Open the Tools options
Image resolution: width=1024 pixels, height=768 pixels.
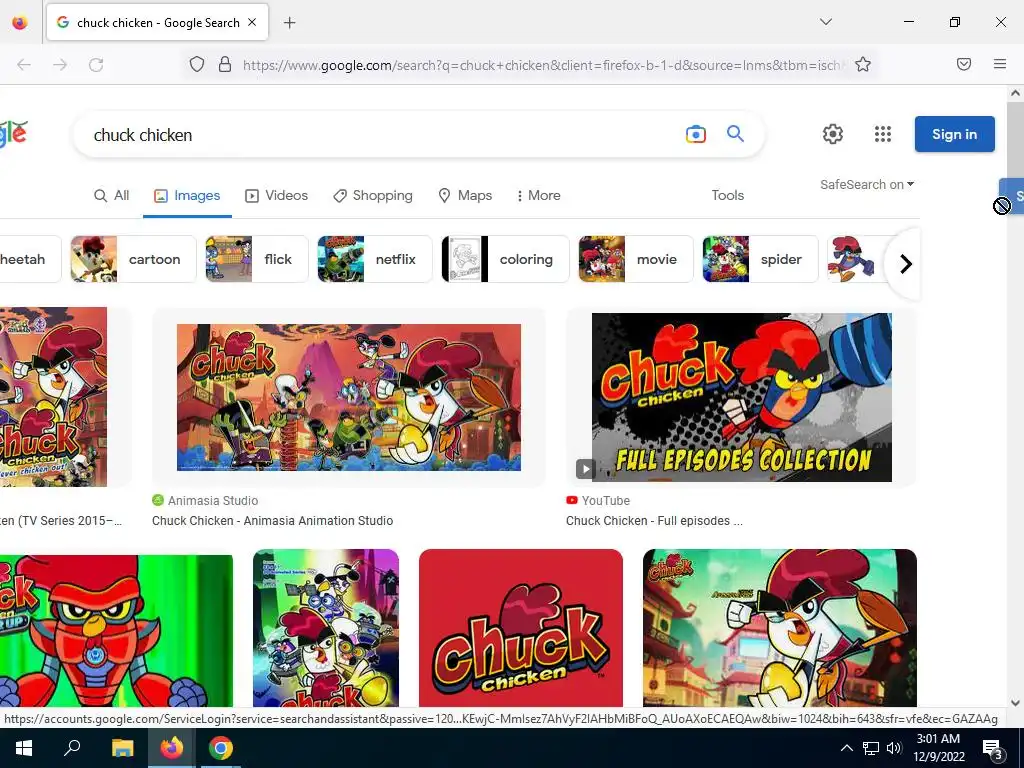point(728,195)
